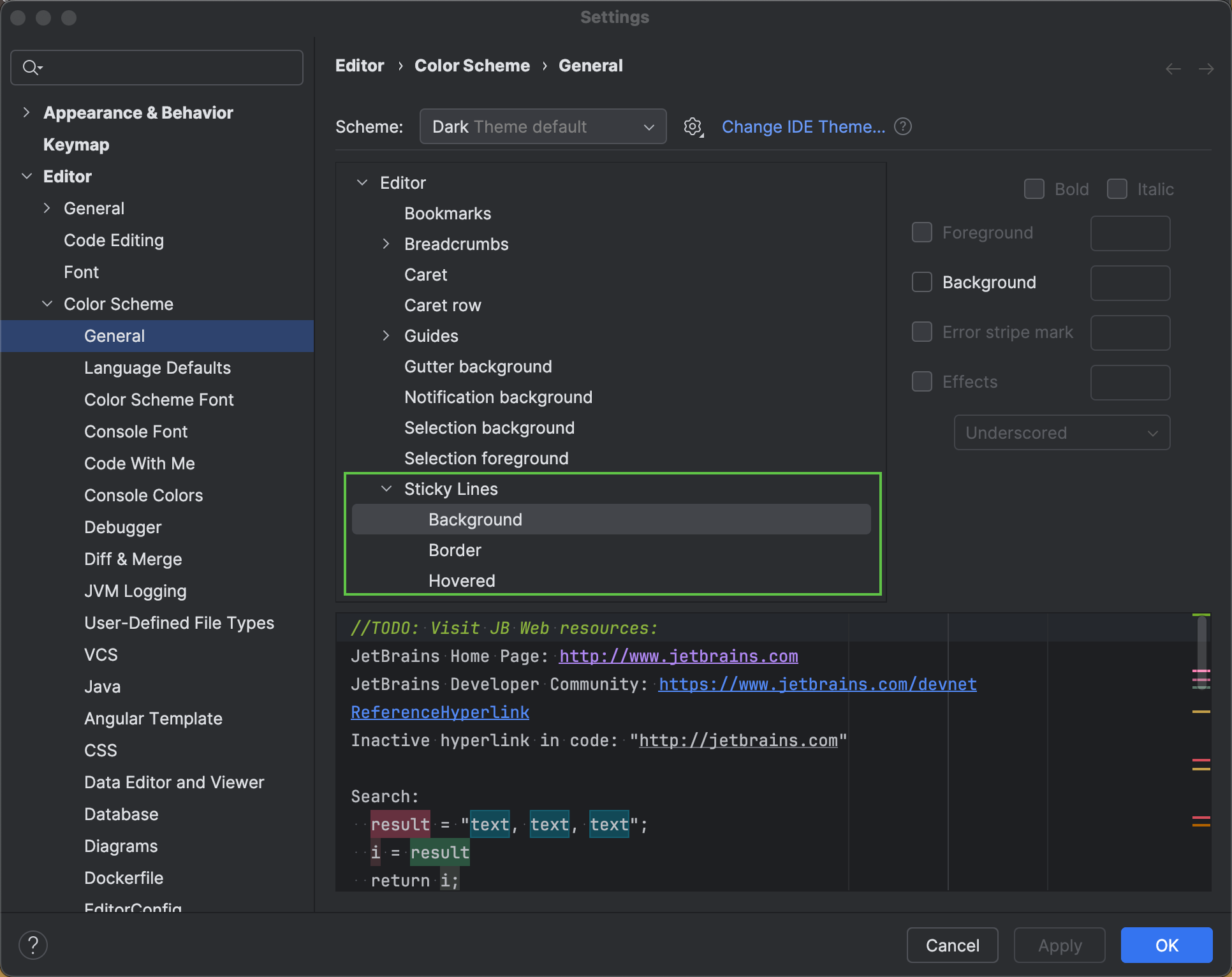
Task: Click Editor in the breadcrumb path
Action: (x=360, y=65)
